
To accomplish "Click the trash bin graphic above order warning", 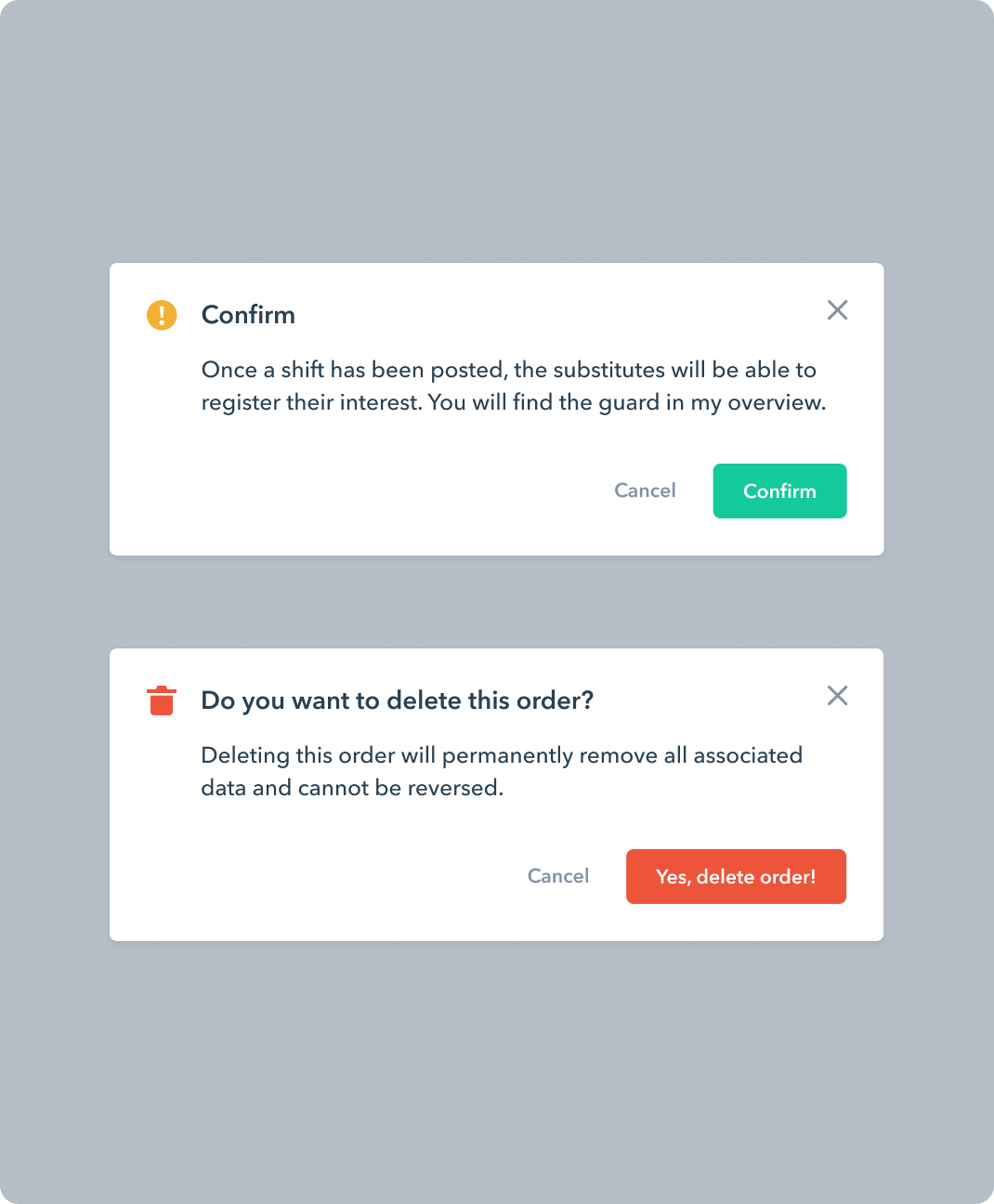I will (163, 700).
